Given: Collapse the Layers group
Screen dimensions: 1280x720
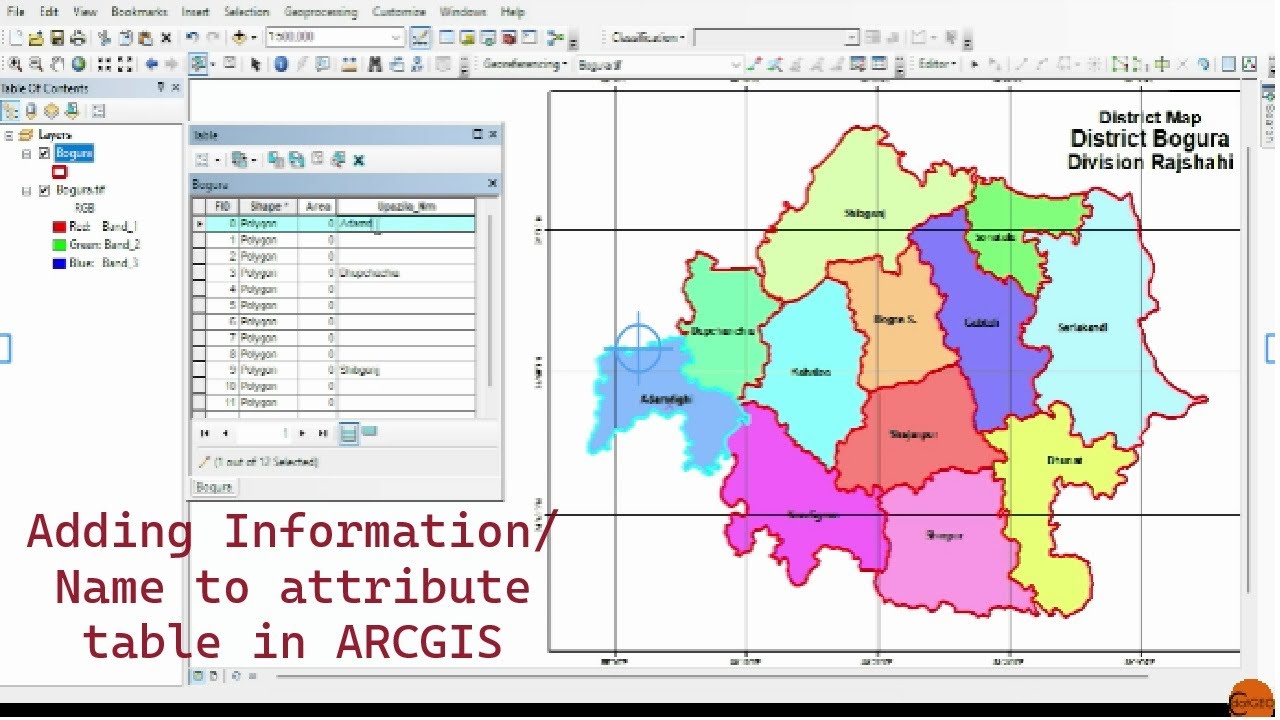Looking at the screenshot, I should point(8,135).
